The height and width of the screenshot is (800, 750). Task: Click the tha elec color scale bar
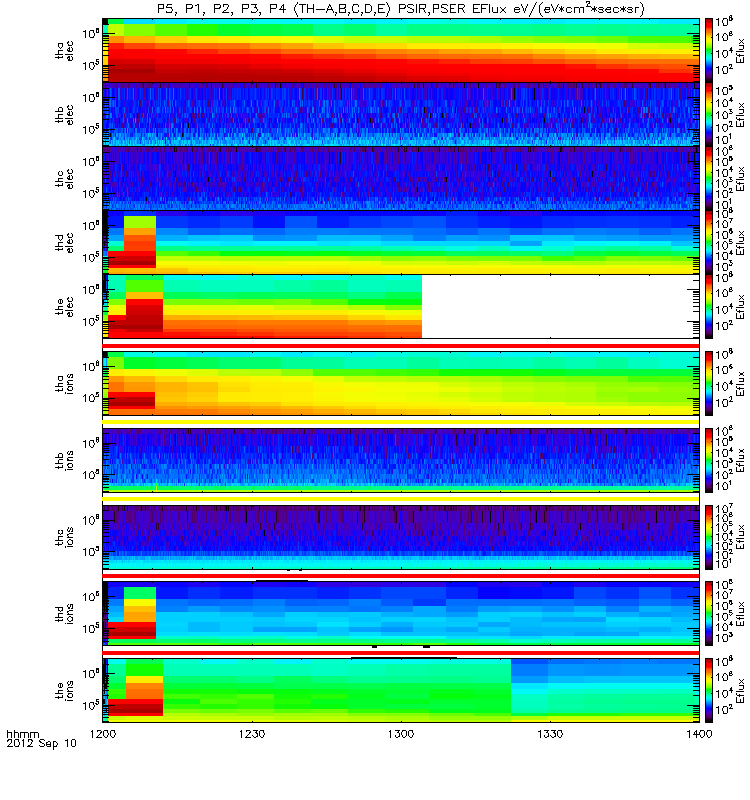pyautogui.click(x=709, y=50)
